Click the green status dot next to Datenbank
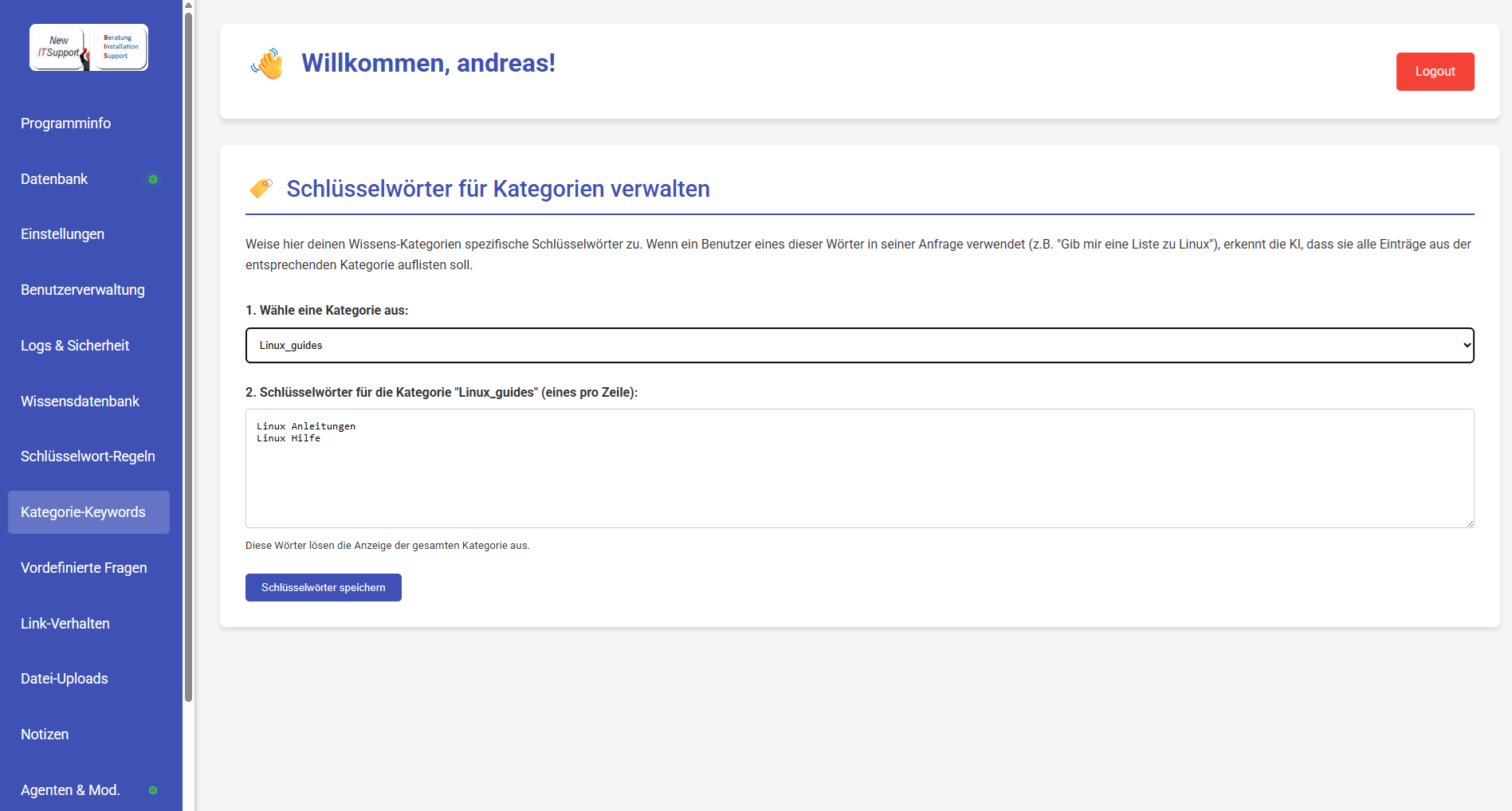Screen dimensions: 1512x811 point(153,179)
